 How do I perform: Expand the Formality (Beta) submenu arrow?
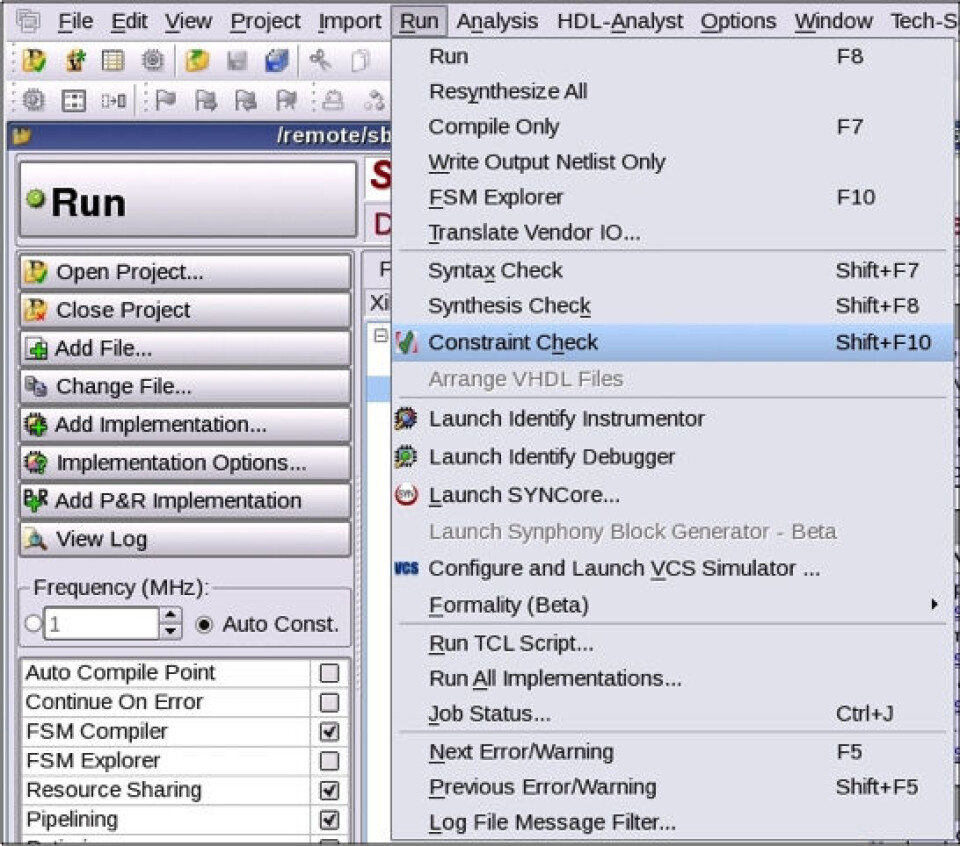tap(934, 605)
